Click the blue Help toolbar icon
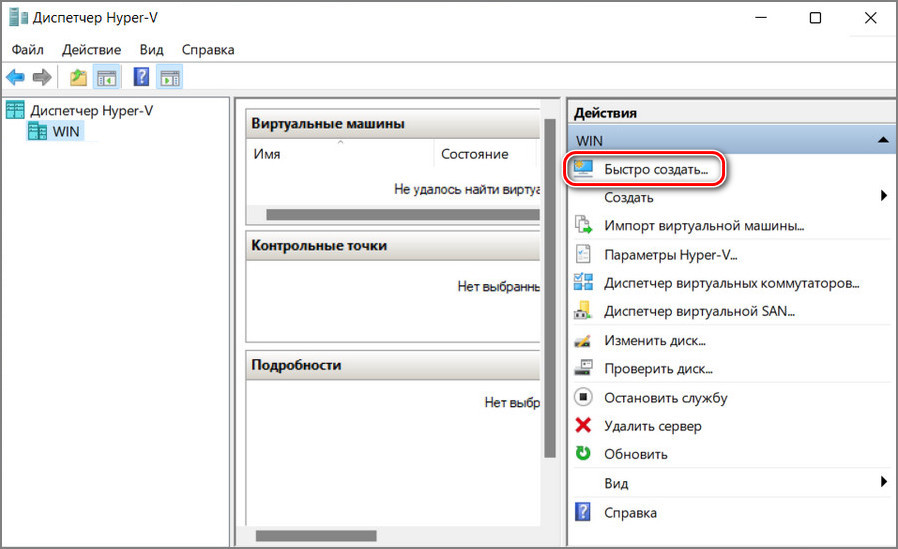The image size is (898, 549). pos(141,77)
